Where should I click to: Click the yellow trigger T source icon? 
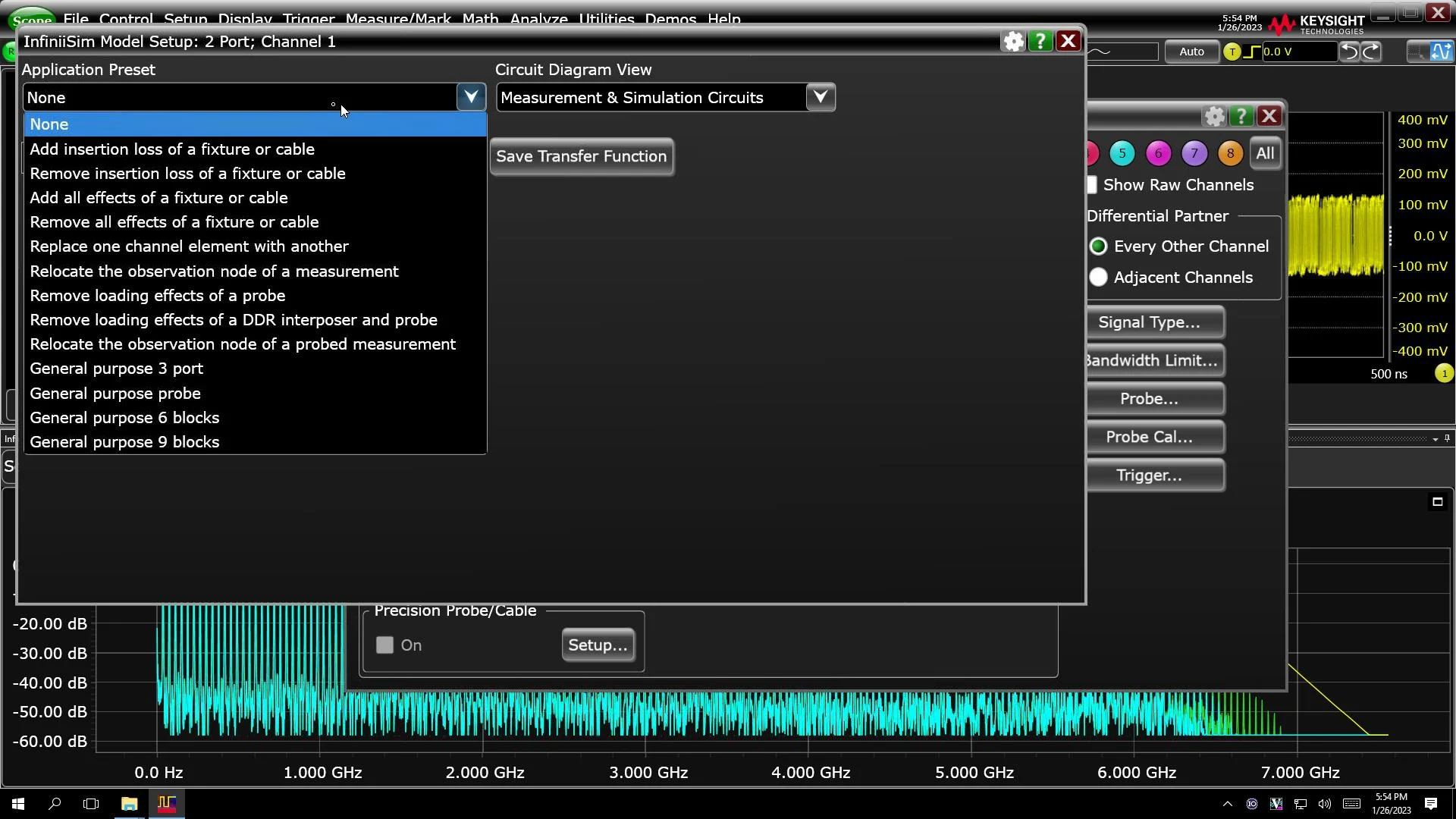(1232, 52)
